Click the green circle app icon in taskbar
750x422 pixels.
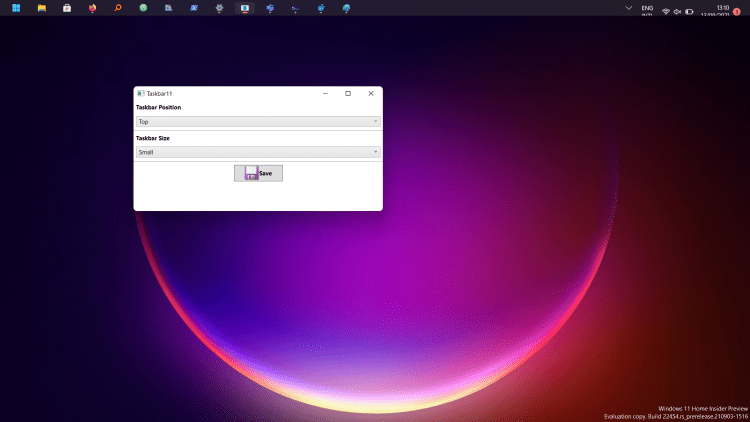click(143, 8)
